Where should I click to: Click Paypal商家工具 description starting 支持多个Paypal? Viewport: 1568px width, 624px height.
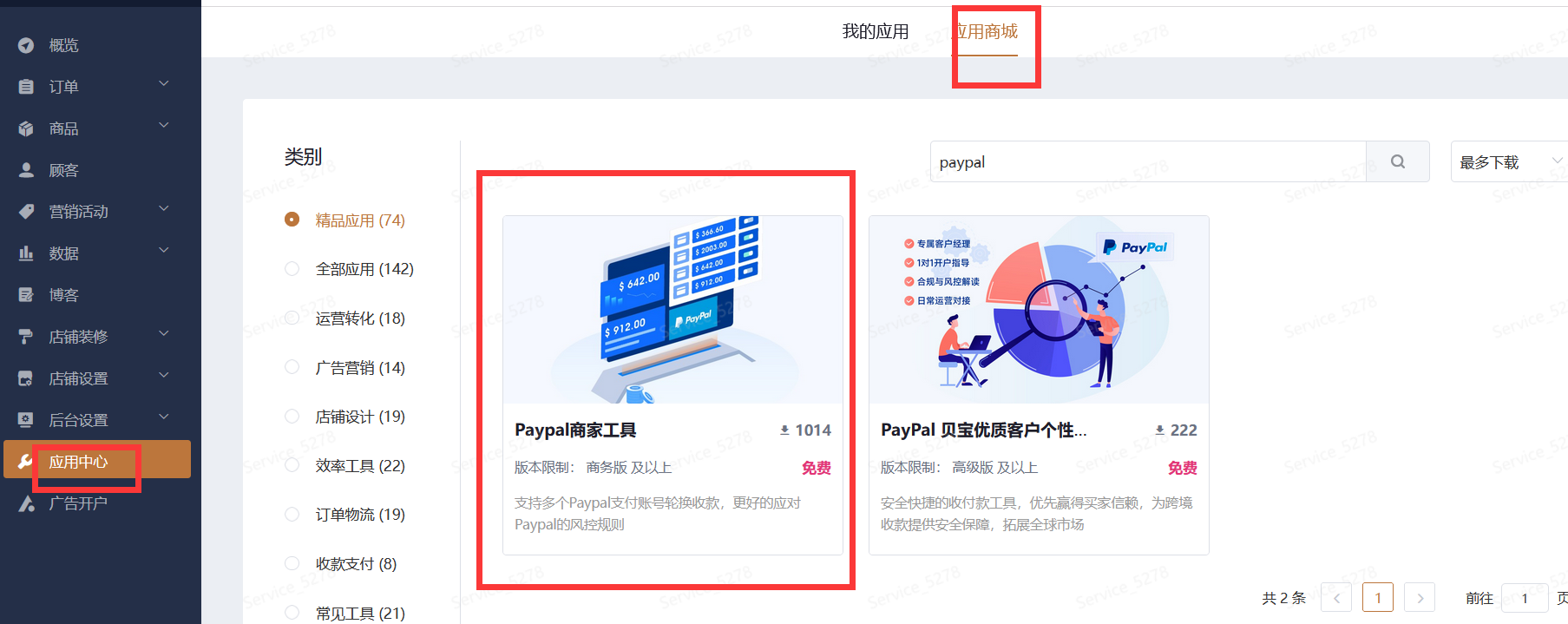coord(658,513)
